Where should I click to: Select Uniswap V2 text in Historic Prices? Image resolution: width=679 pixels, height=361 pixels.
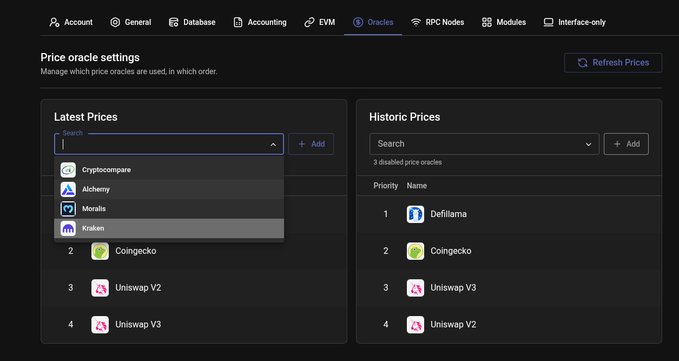(453, 325)
